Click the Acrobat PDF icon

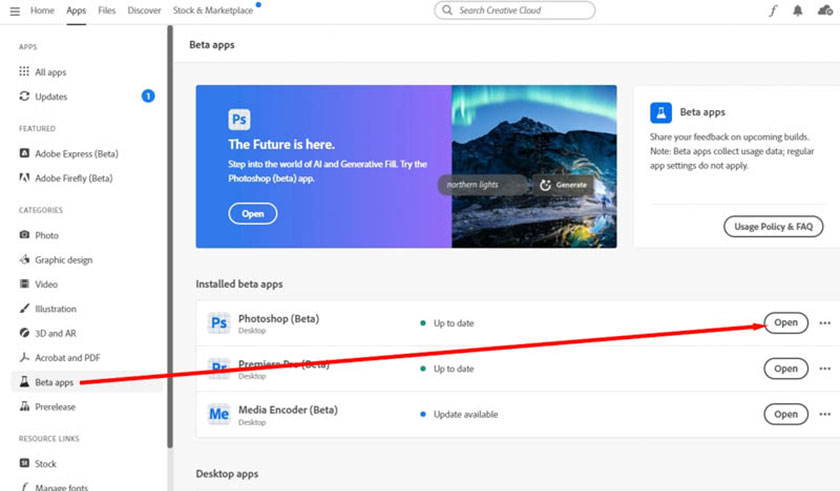click(x=24, y=357)
